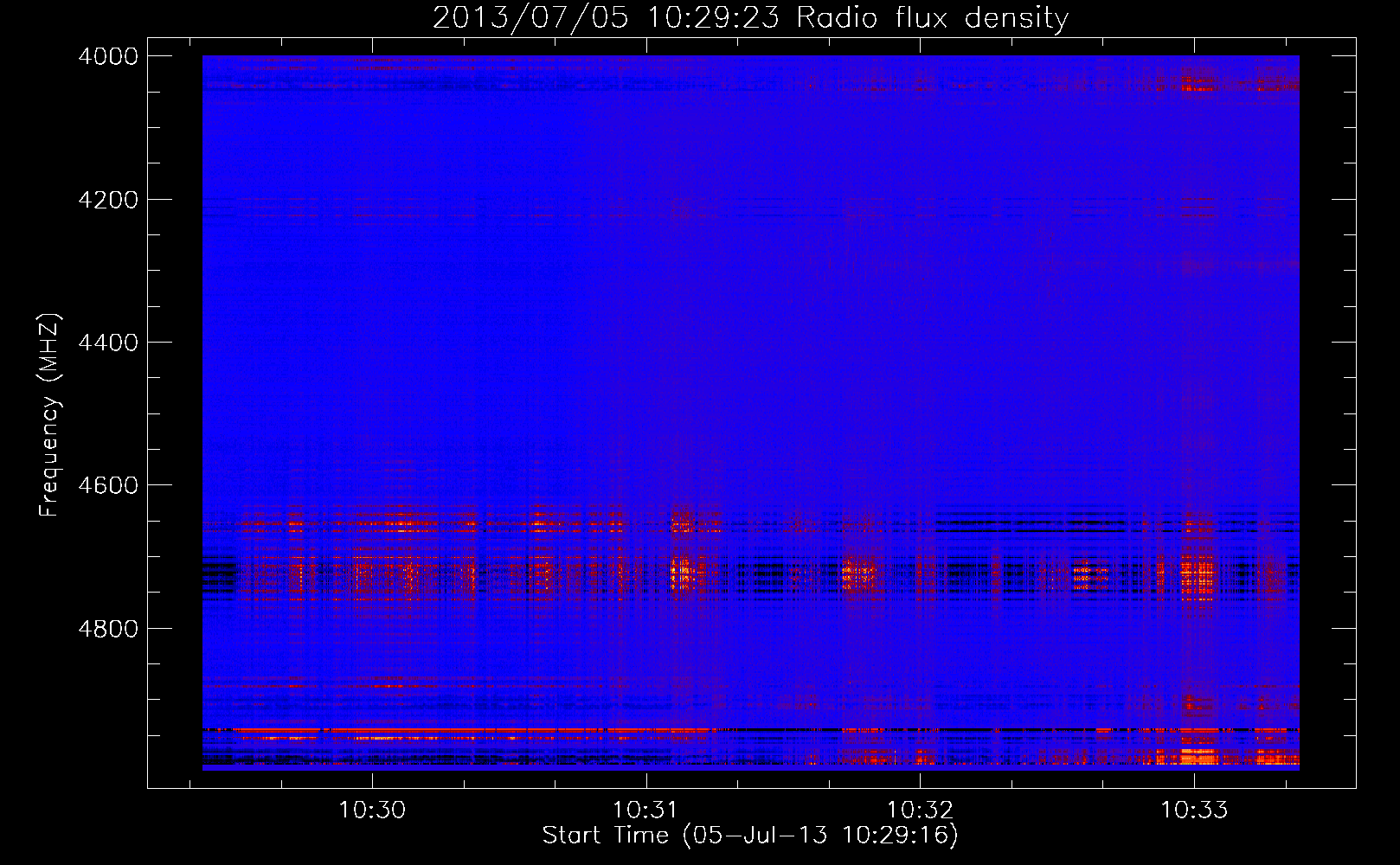The image size is (1400, 865).
Task: Click the 10:31 time tick label
Action: point(646,811)
